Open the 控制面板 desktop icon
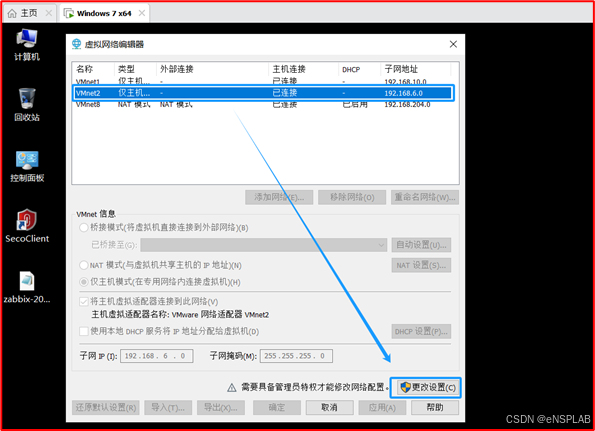Screen dimensions: 595x431 pos(27,166)
